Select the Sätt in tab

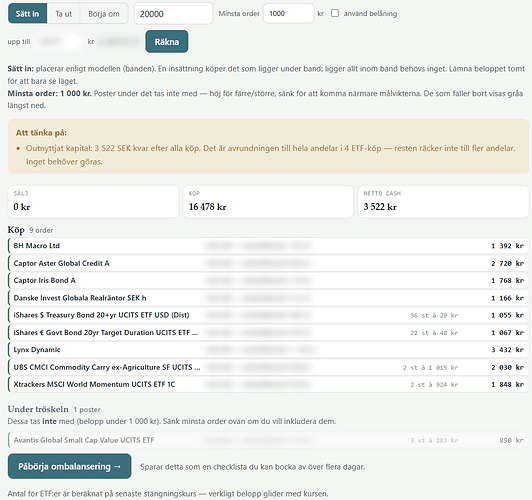(x=27, y=14)
